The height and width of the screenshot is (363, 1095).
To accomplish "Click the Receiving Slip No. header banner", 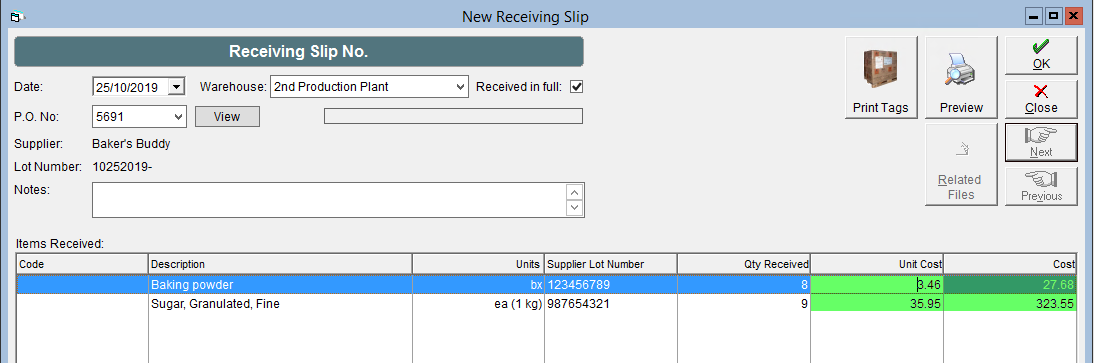I will click(299, 52).
